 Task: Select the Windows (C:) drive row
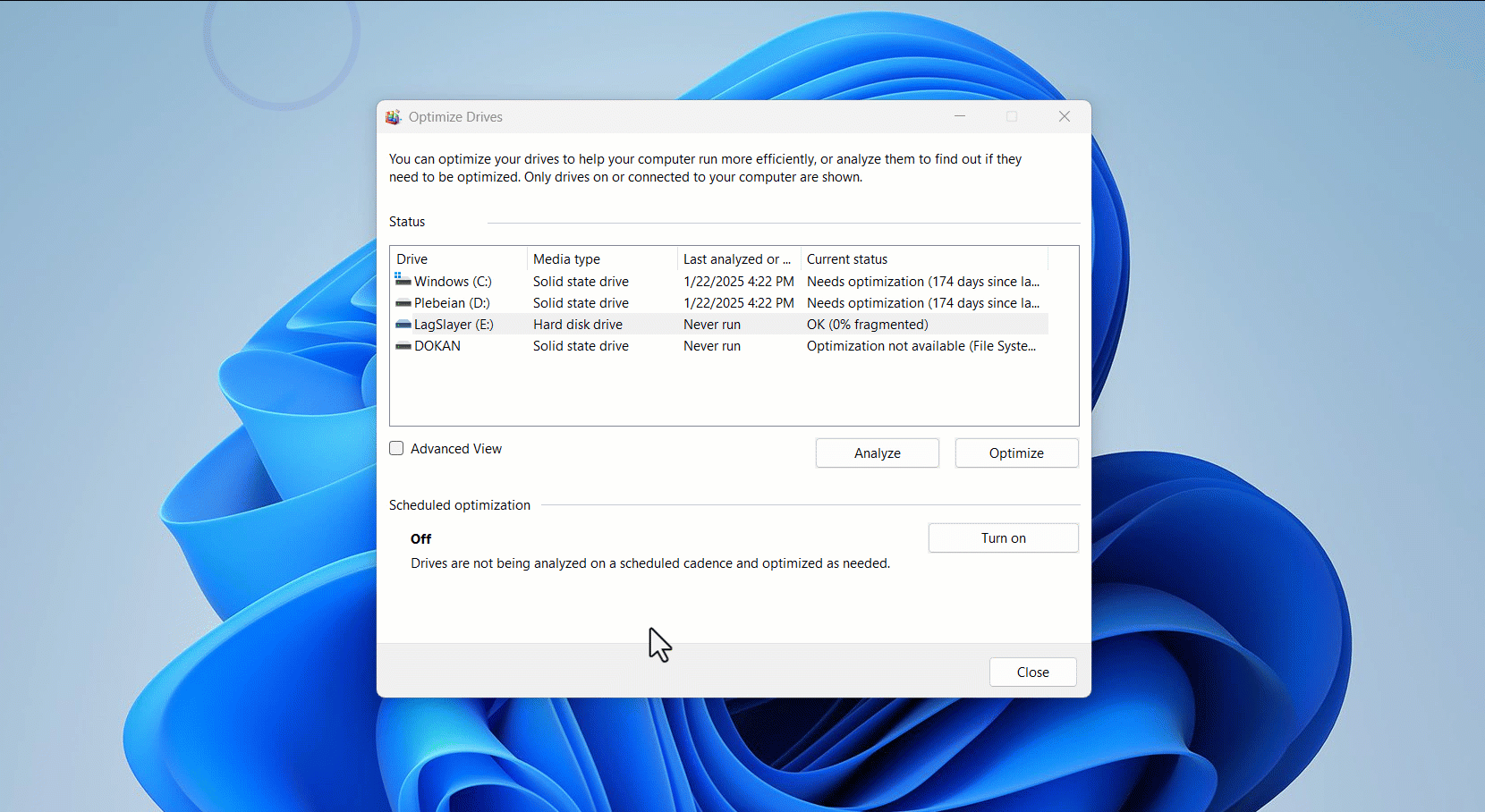click(626, 281)
